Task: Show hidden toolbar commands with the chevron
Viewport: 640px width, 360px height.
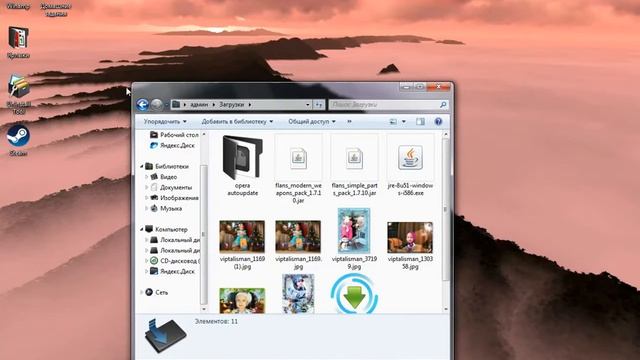Action: point(349,121)
